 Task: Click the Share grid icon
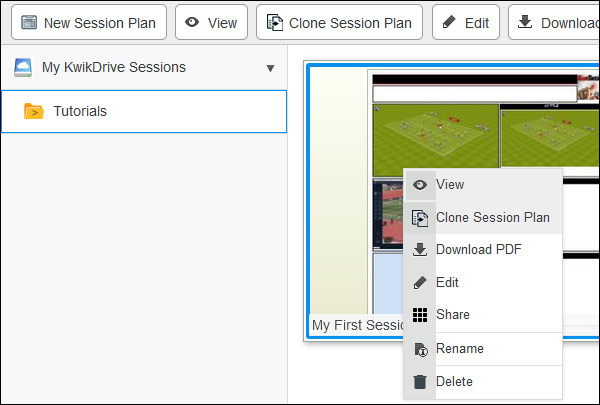pos(420,315)
